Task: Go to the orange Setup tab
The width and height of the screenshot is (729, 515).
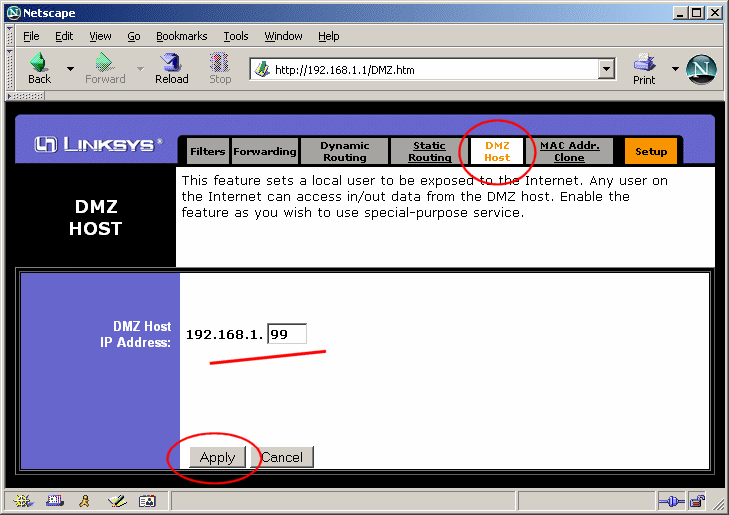Action: pyautogui.click(x=651, y=151)
